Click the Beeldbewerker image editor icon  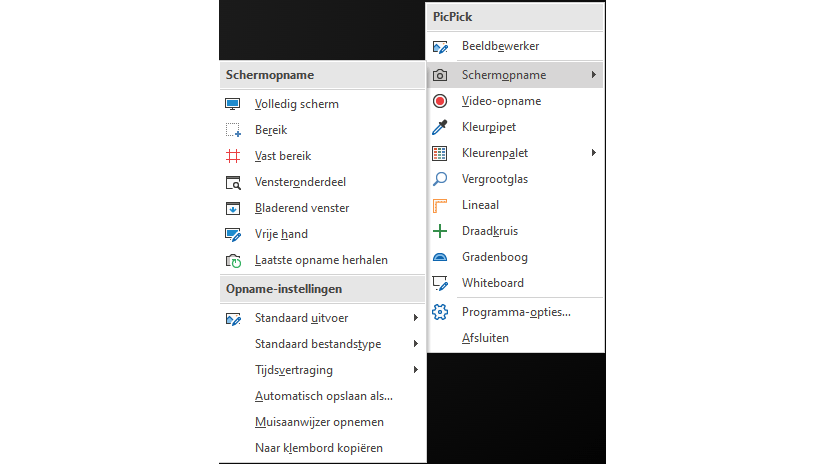point(440,47)
